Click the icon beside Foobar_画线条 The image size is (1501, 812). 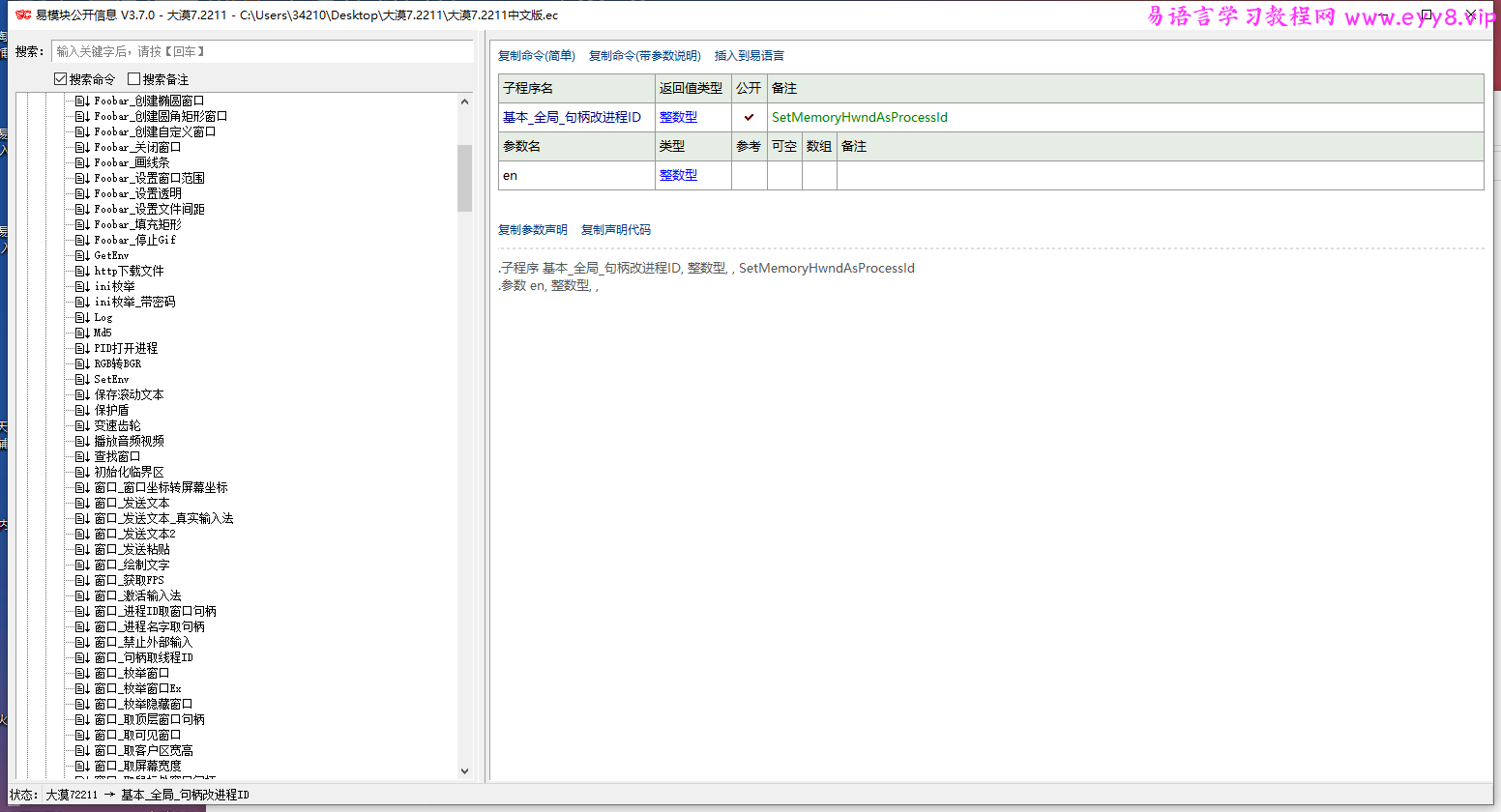(82, 162)
